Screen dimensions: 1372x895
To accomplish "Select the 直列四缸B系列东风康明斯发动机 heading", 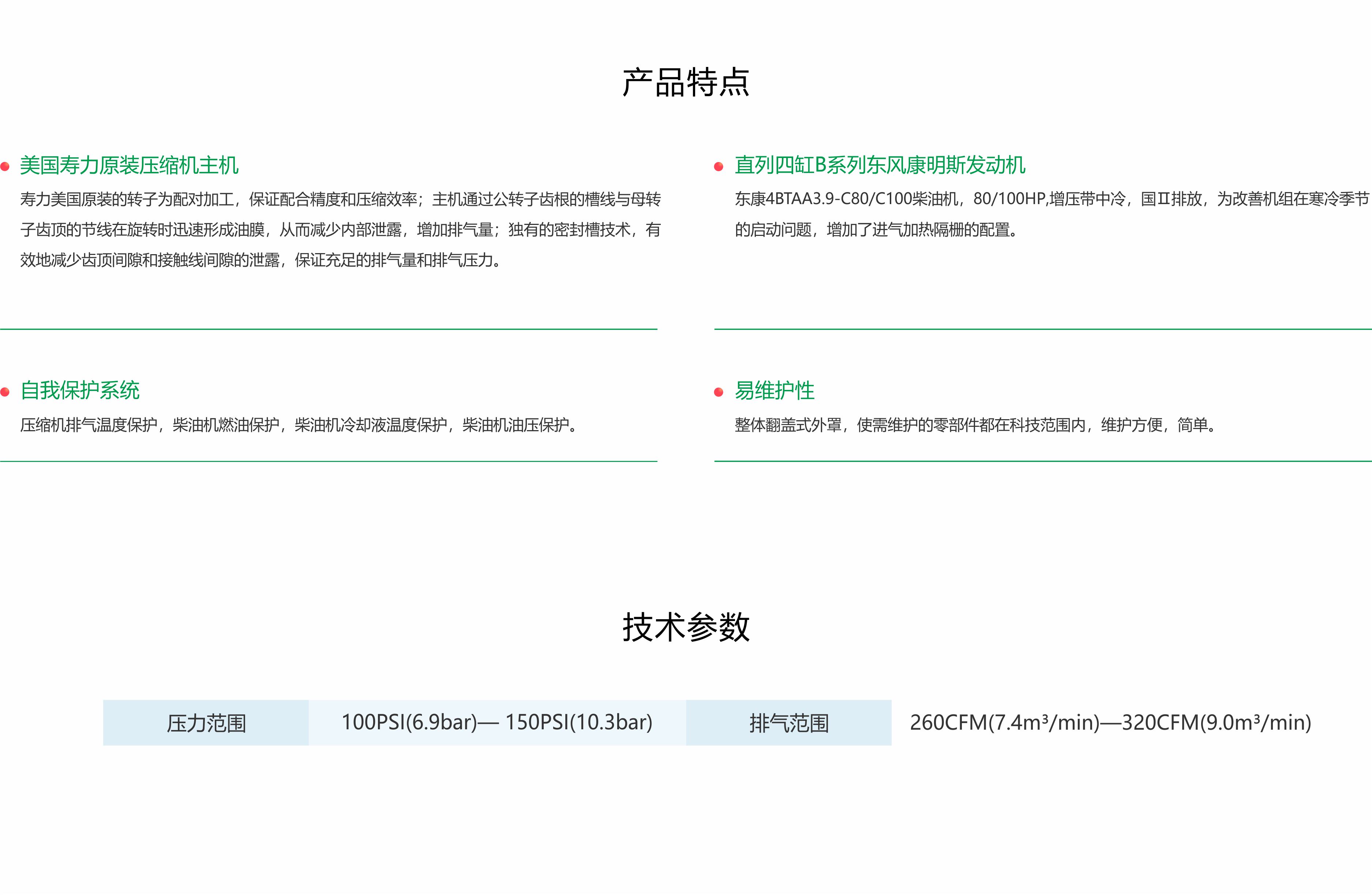I will point(880,165).
